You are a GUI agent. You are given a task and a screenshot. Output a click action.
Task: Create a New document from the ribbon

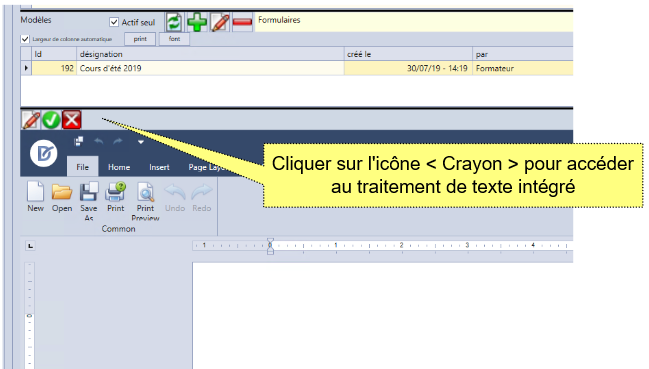[36, 197]
